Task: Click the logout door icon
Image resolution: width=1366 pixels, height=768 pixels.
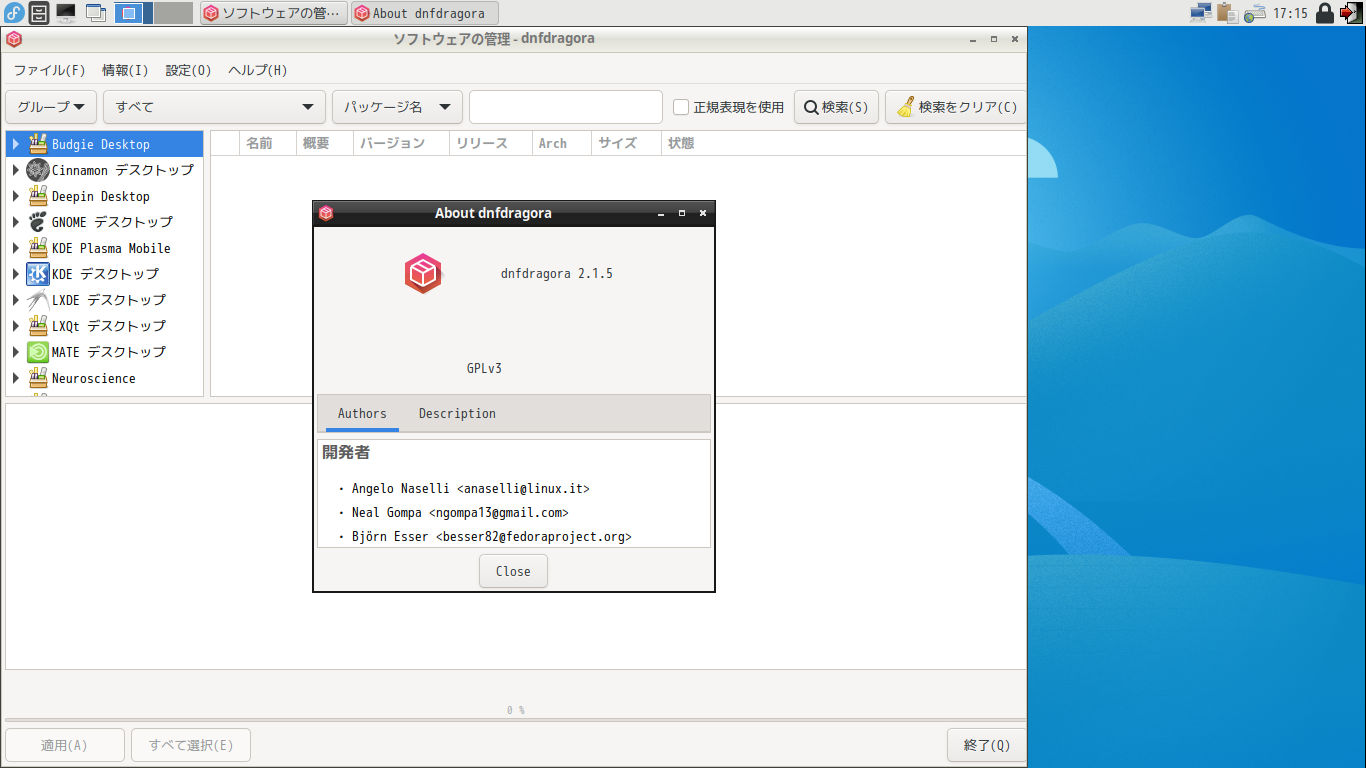Action: [x=1351, y=13]
